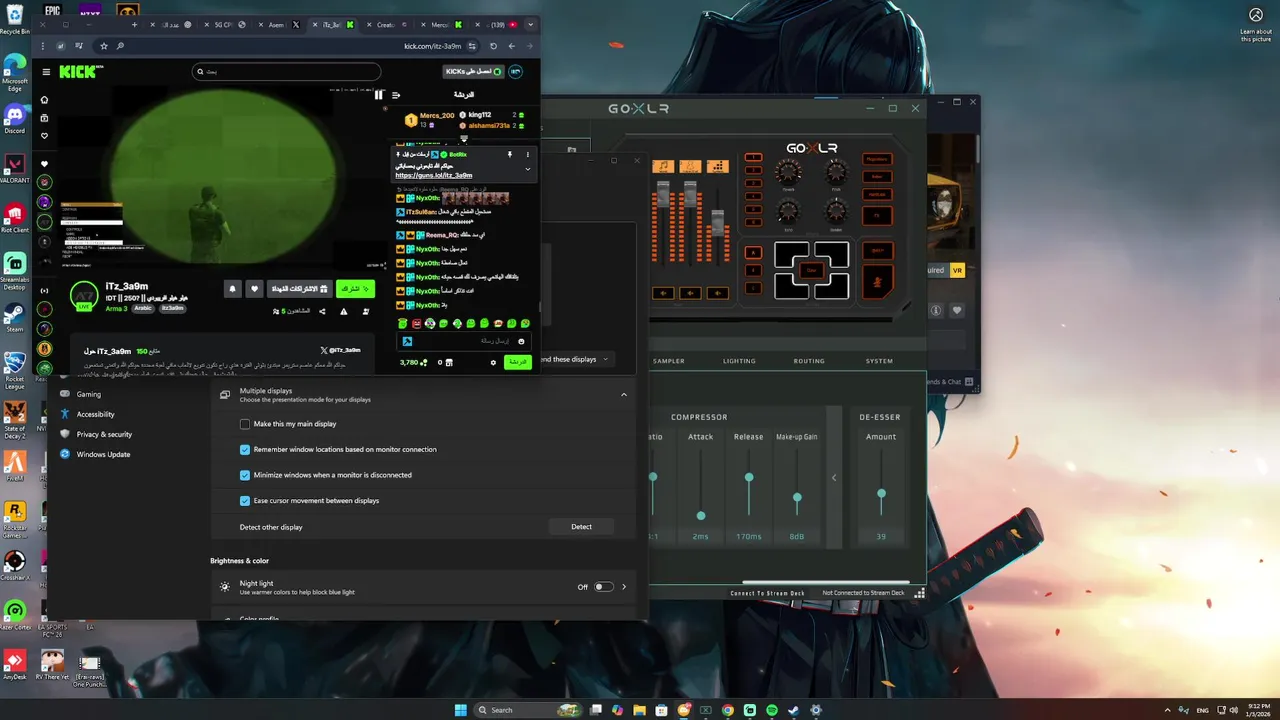Viewport: 1280px width, 720px height.
Task: Open Night light settings chevron
Action: [624, 587]
